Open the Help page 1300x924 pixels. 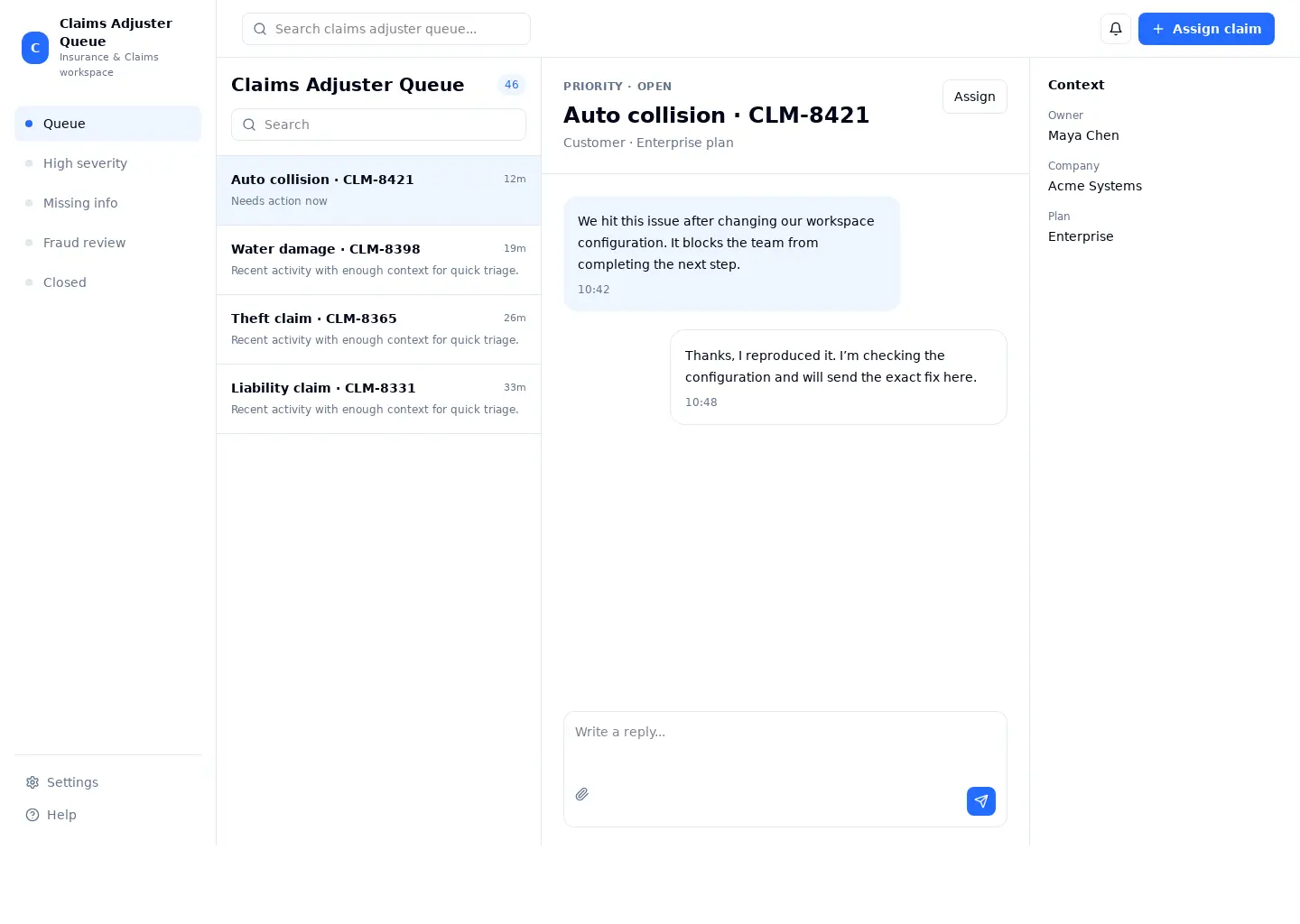(x=51, y=815)
